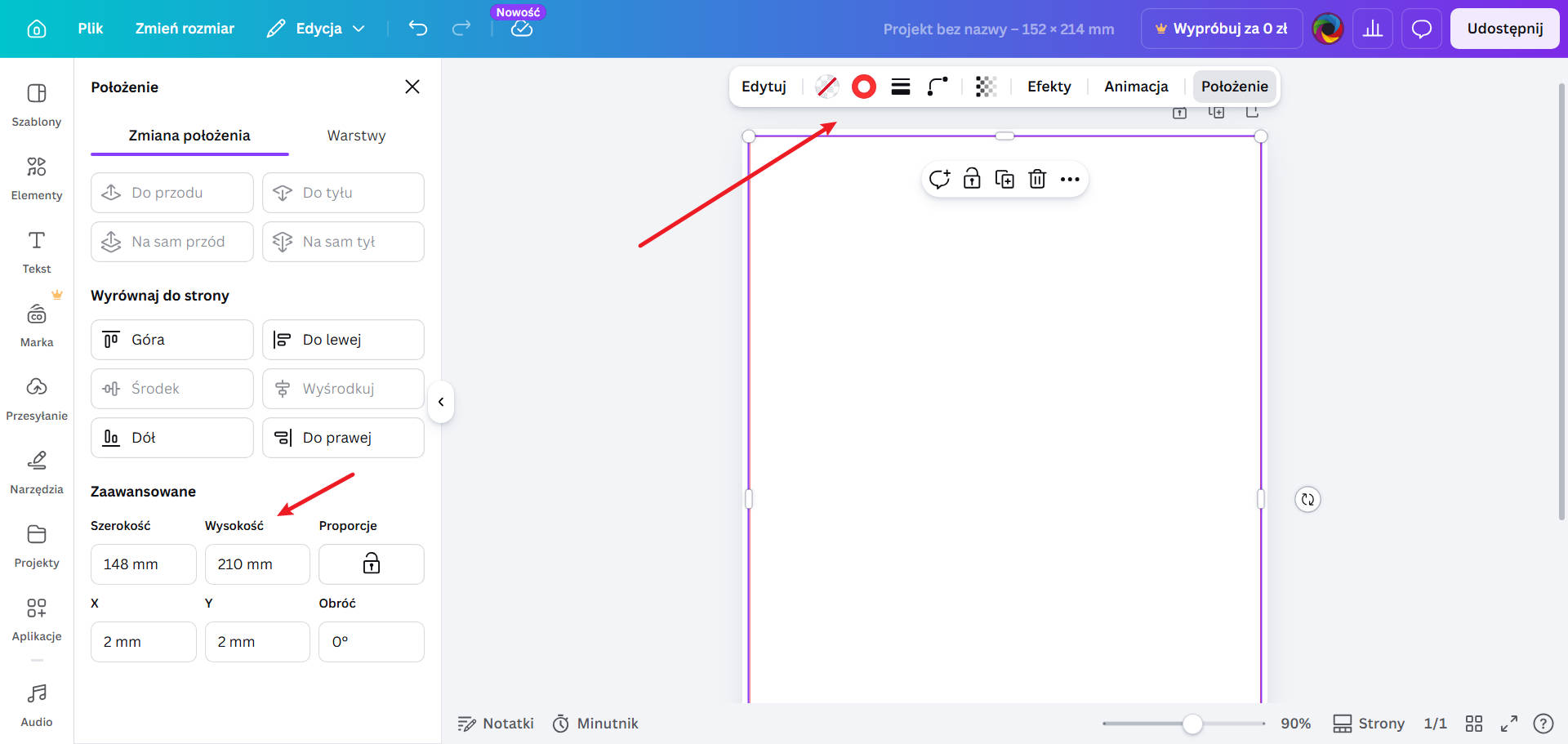Delete the element with the trash icon
1568x744 pixels.
[1037, 179]
